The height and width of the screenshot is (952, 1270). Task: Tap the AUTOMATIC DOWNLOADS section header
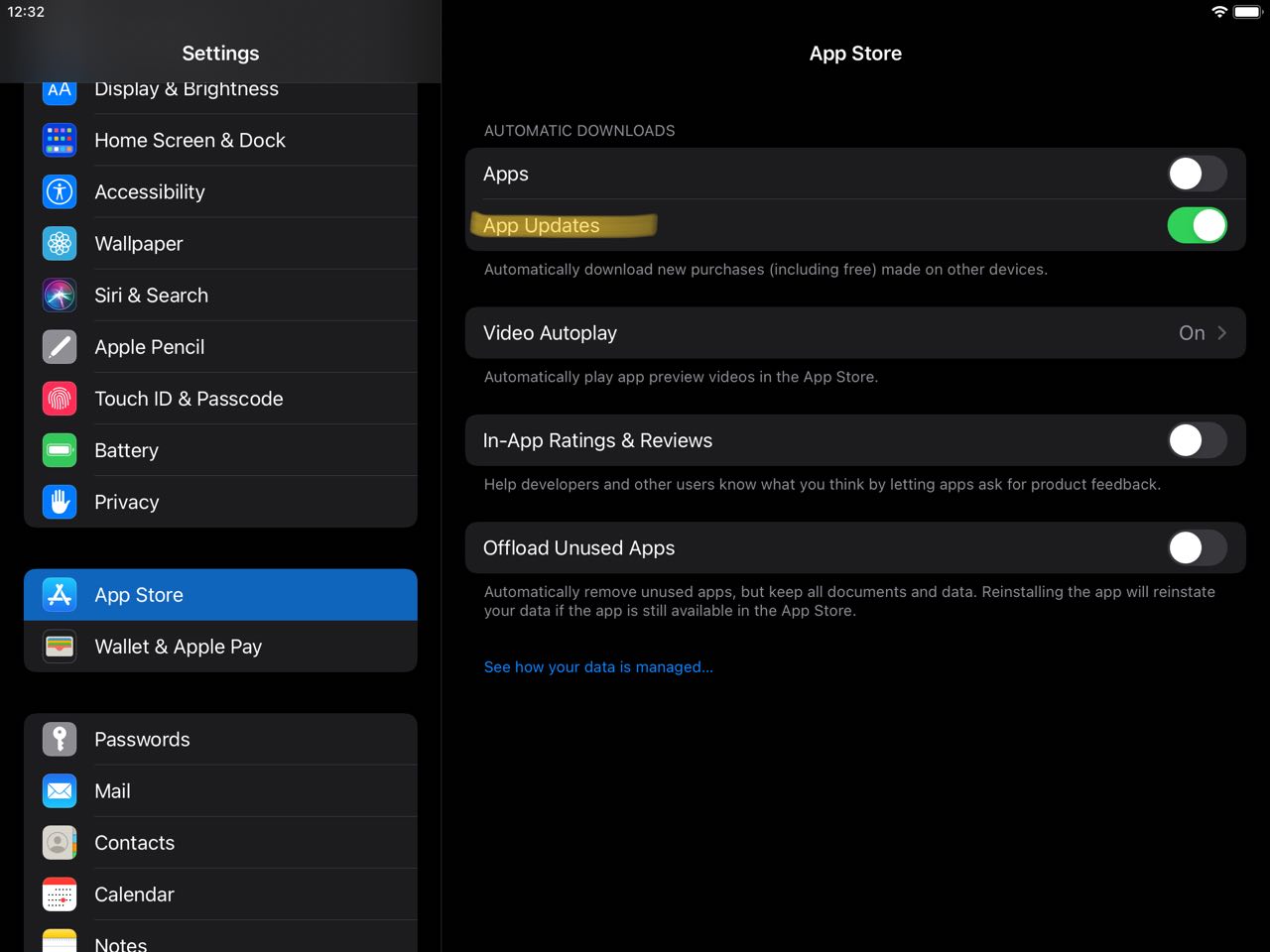[579, 131]
